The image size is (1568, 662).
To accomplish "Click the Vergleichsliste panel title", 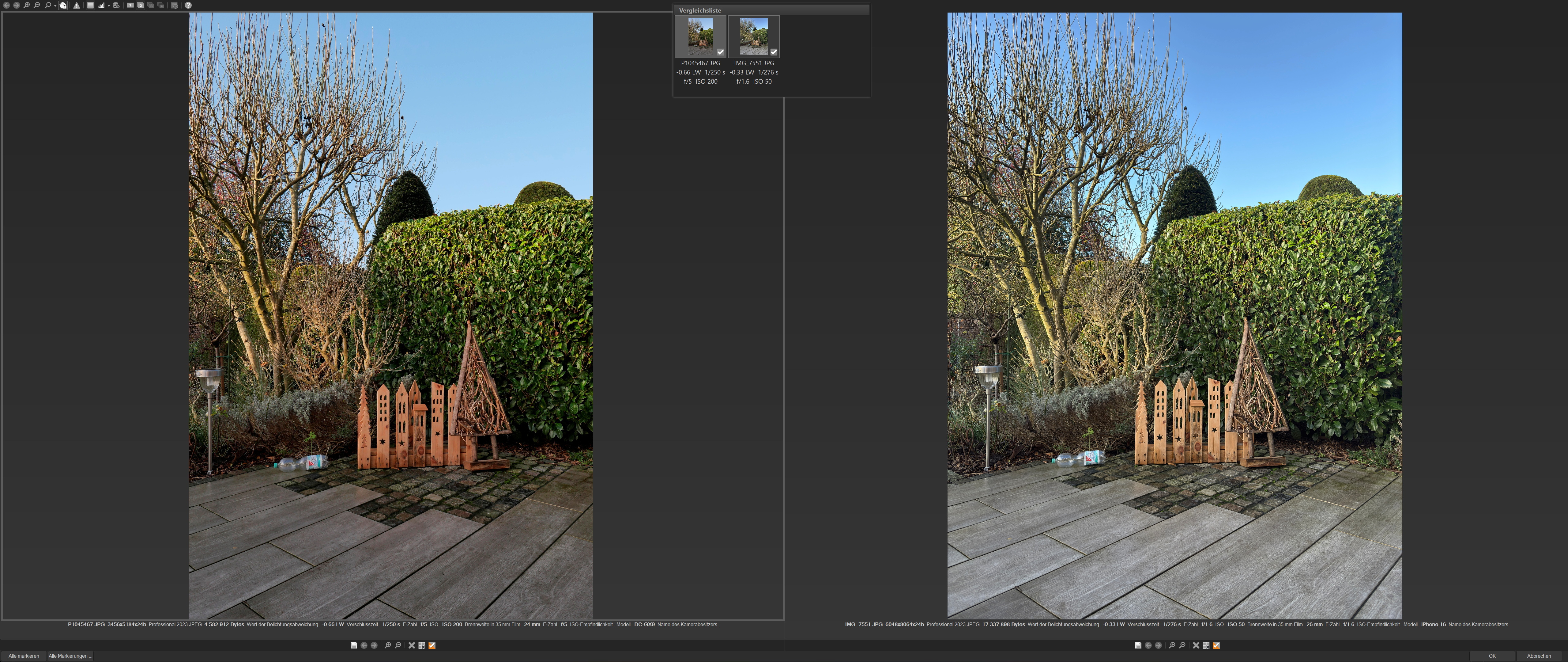I will 700,10.
